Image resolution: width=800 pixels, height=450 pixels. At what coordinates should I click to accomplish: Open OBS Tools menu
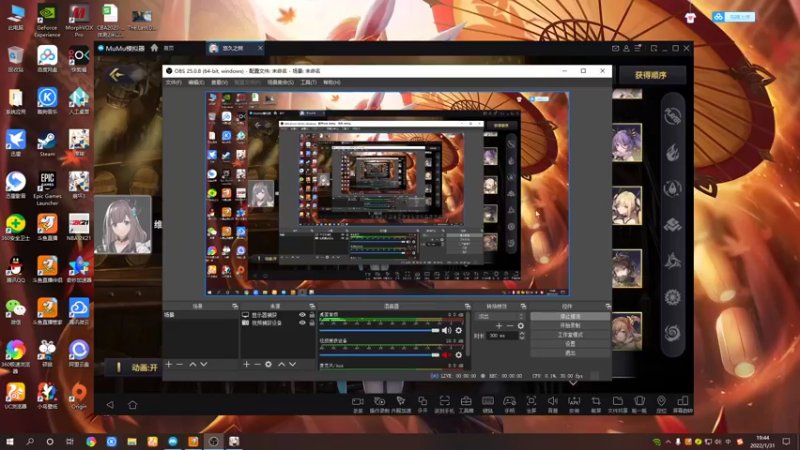pyautogui.click(x=308, y=83)
